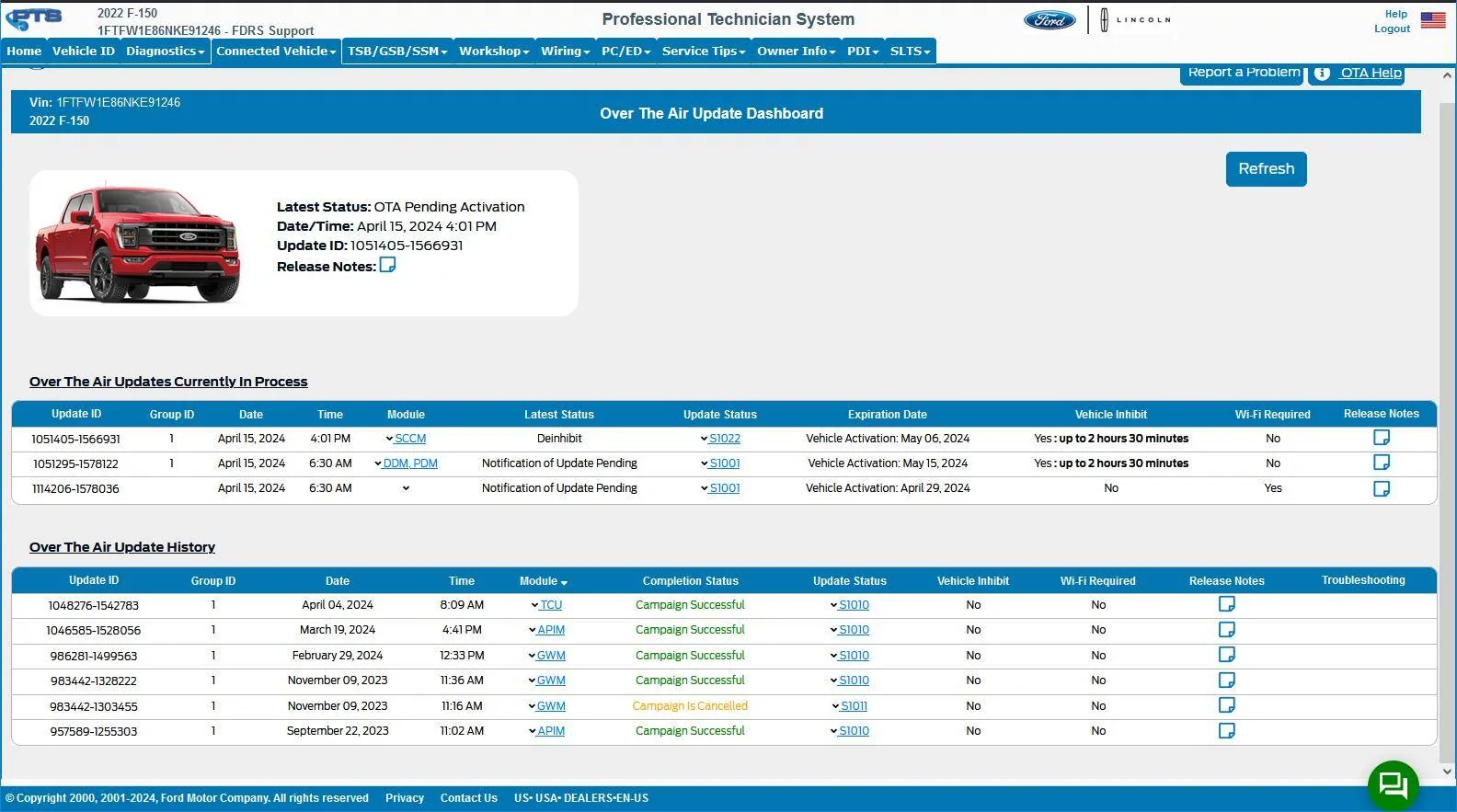Open release notes icon in Latest Status card
This screenshot has height=812, width=1457.
[387, 265]
